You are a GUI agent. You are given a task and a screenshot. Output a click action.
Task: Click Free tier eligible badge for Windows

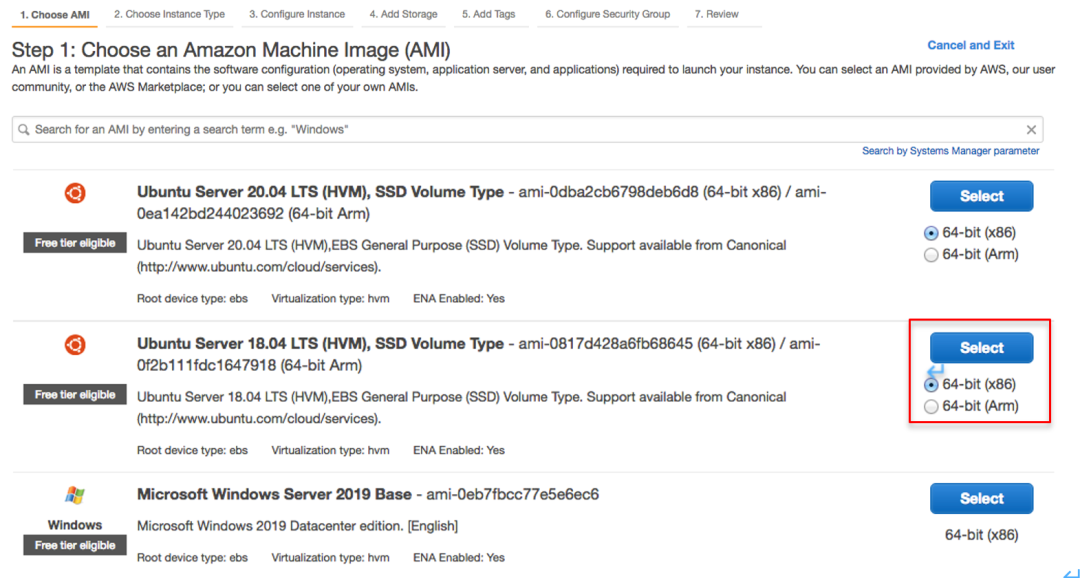tap(74, 546)
